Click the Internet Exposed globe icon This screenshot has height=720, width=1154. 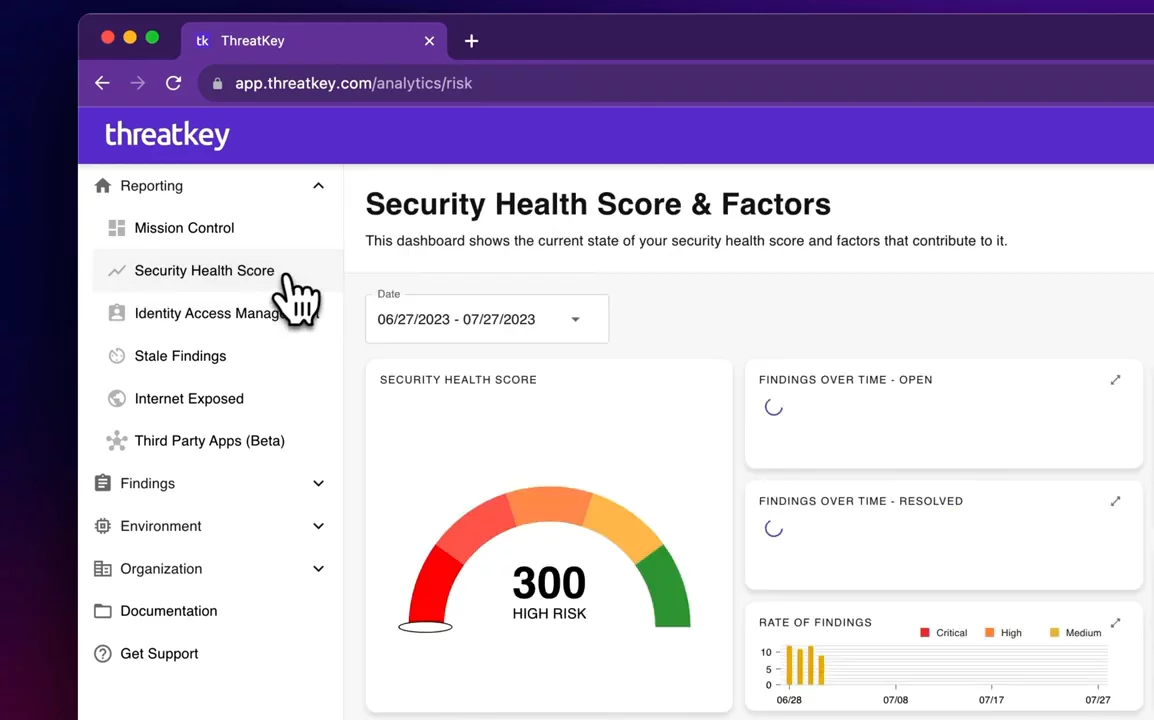point(117,399)
